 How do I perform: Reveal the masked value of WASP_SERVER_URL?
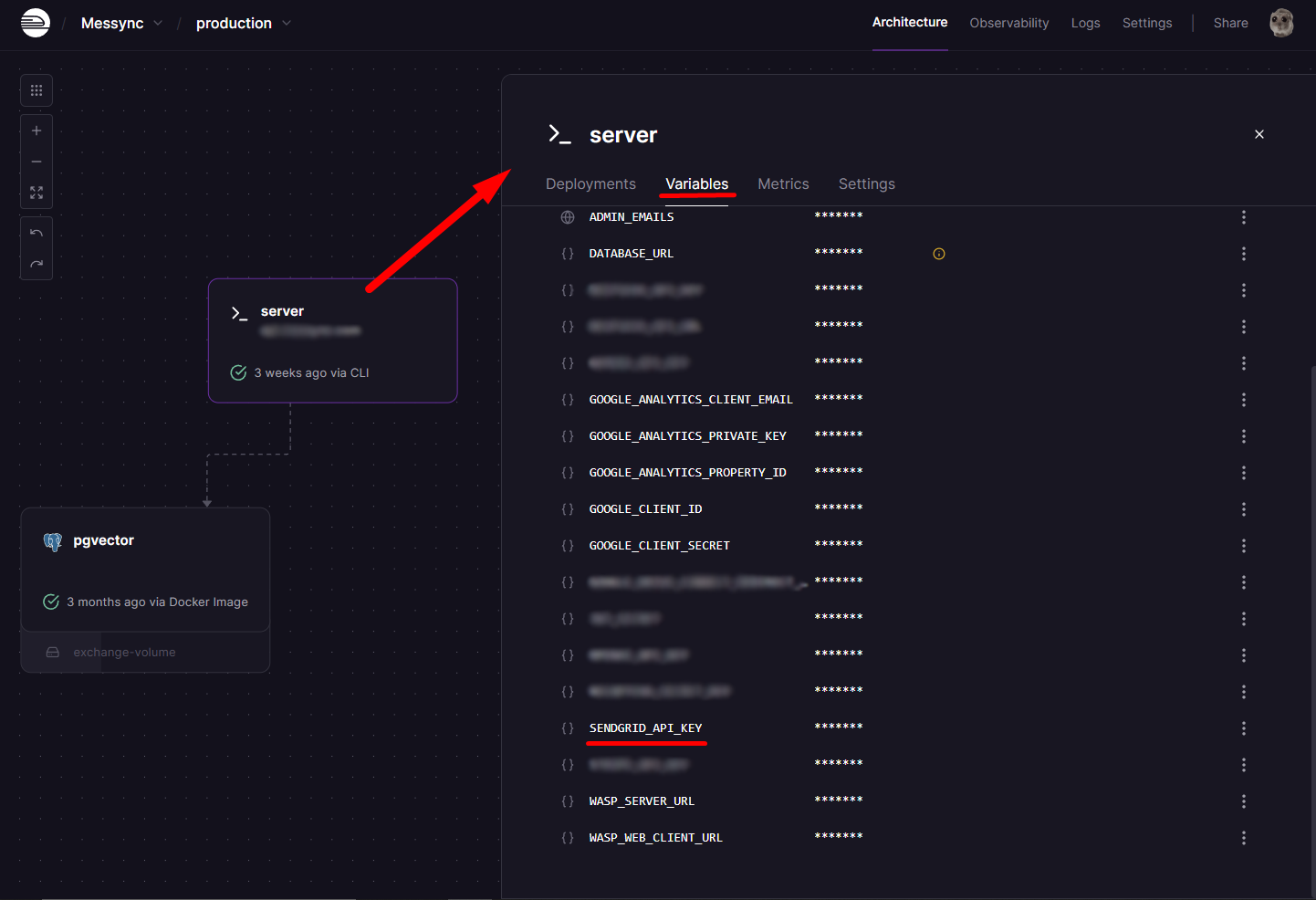tap(839, 801)
